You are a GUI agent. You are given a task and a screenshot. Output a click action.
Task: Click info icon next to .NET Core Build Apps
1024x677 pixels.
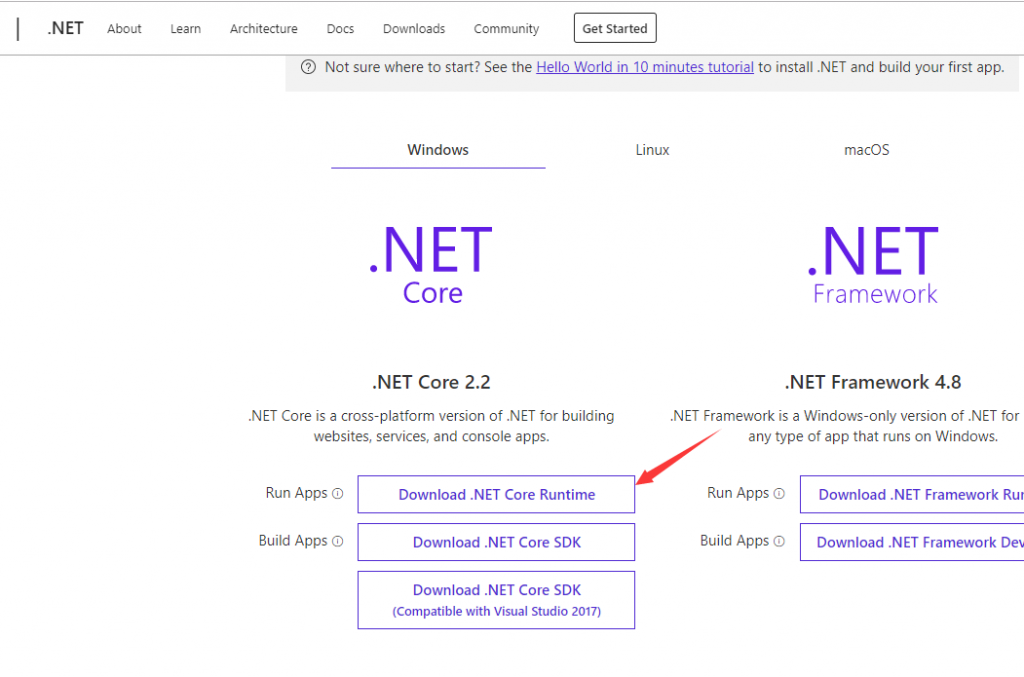338,541
